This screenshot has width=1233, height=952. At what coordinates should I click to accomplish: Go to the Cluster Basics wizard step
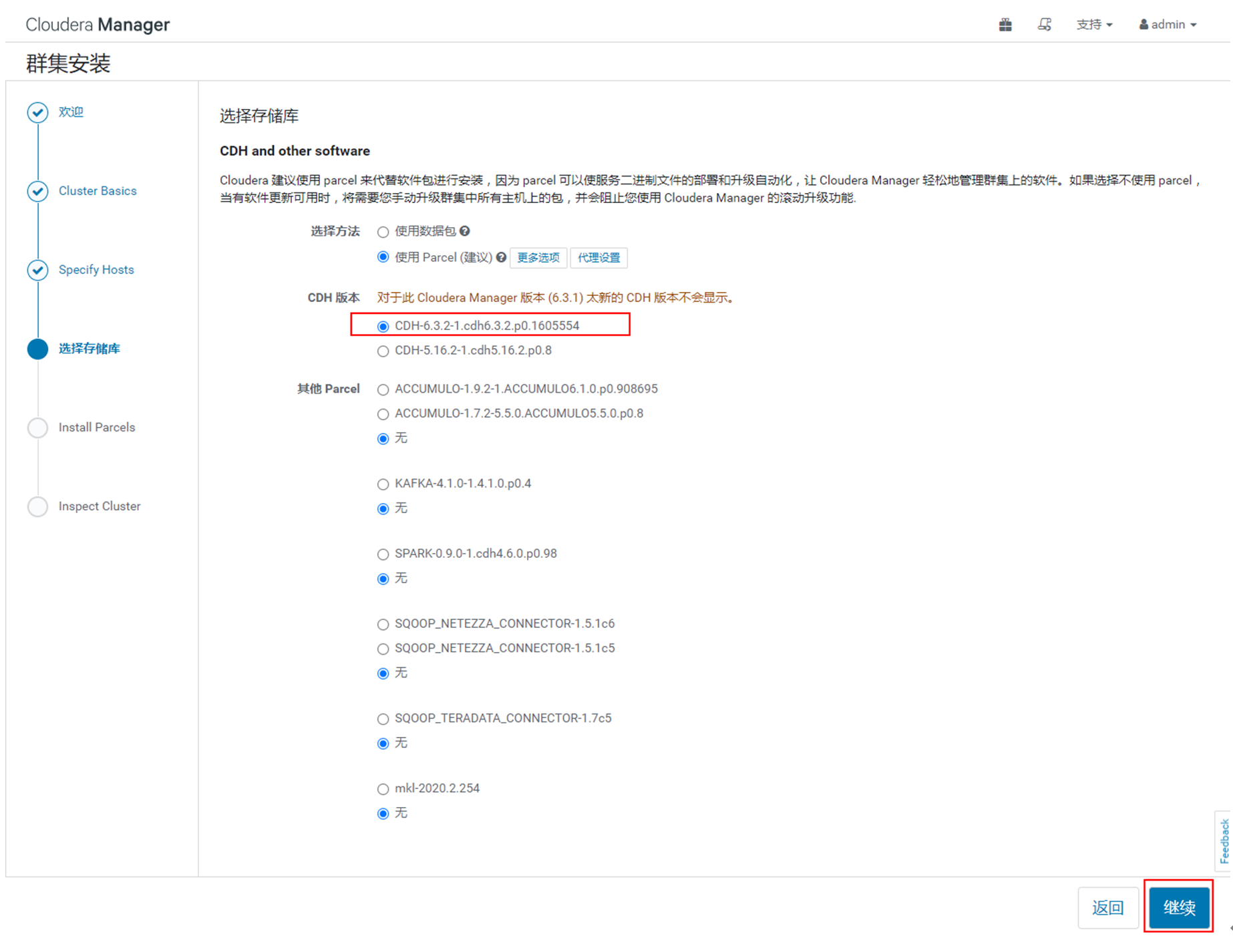98,191
